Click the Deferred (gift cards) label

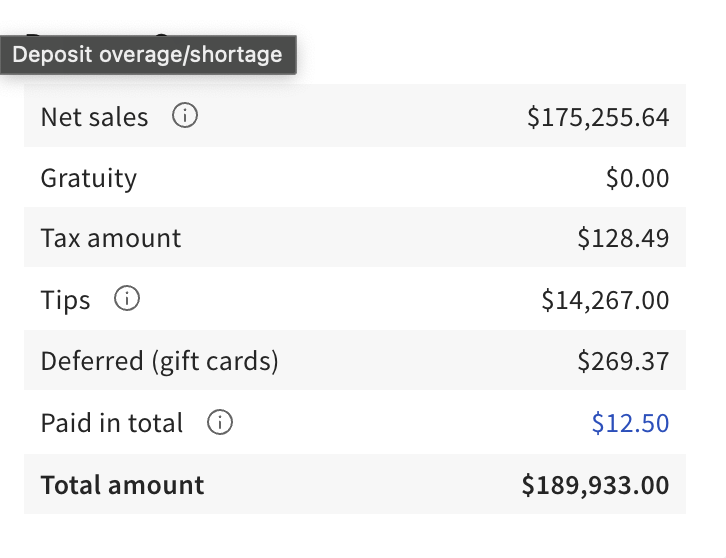click(x=159, y=361)
